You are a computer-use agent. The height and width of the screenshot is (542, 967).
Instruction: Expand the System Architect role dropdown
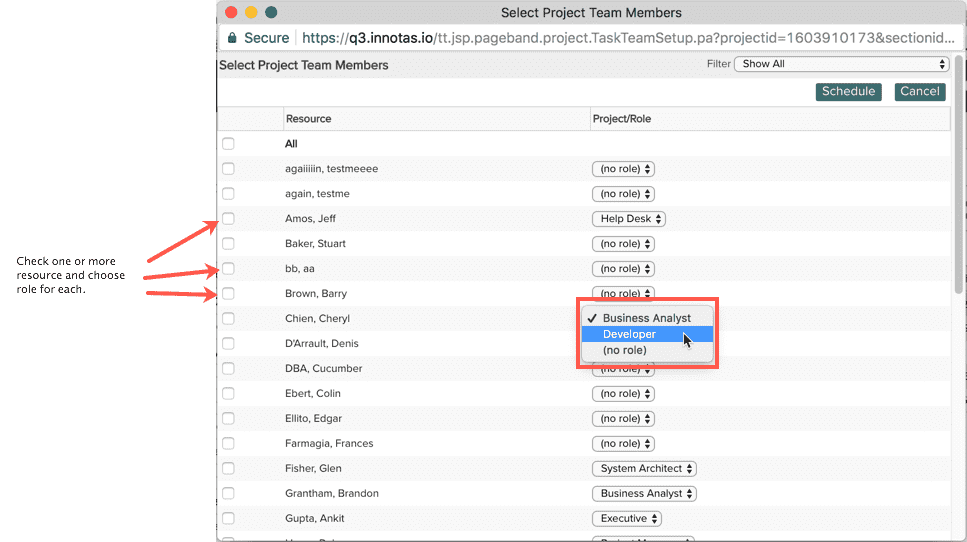point(644,469)
